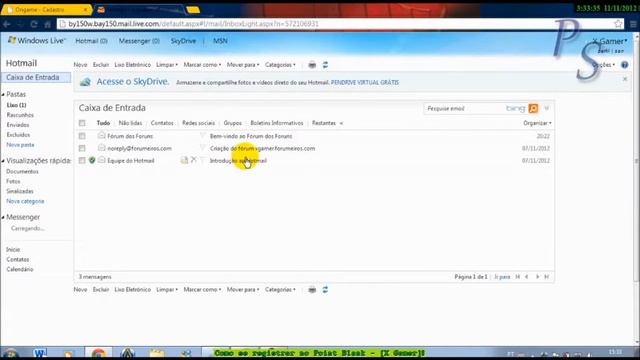Click the refresh icon in top toolbar
The height and width of the screenshot is (360, 640).
click(325, 65)
